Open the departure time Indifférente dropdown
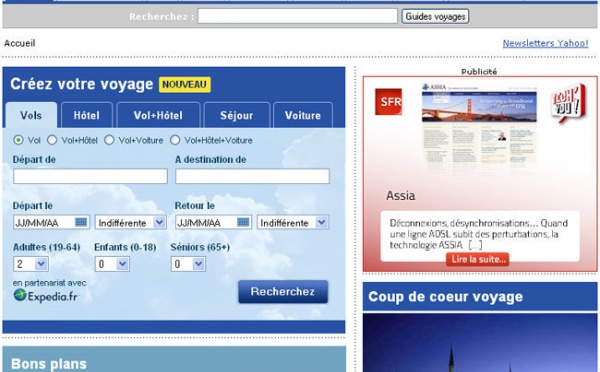Viewport: 600px width, 372px height. (x=131, y=222)
